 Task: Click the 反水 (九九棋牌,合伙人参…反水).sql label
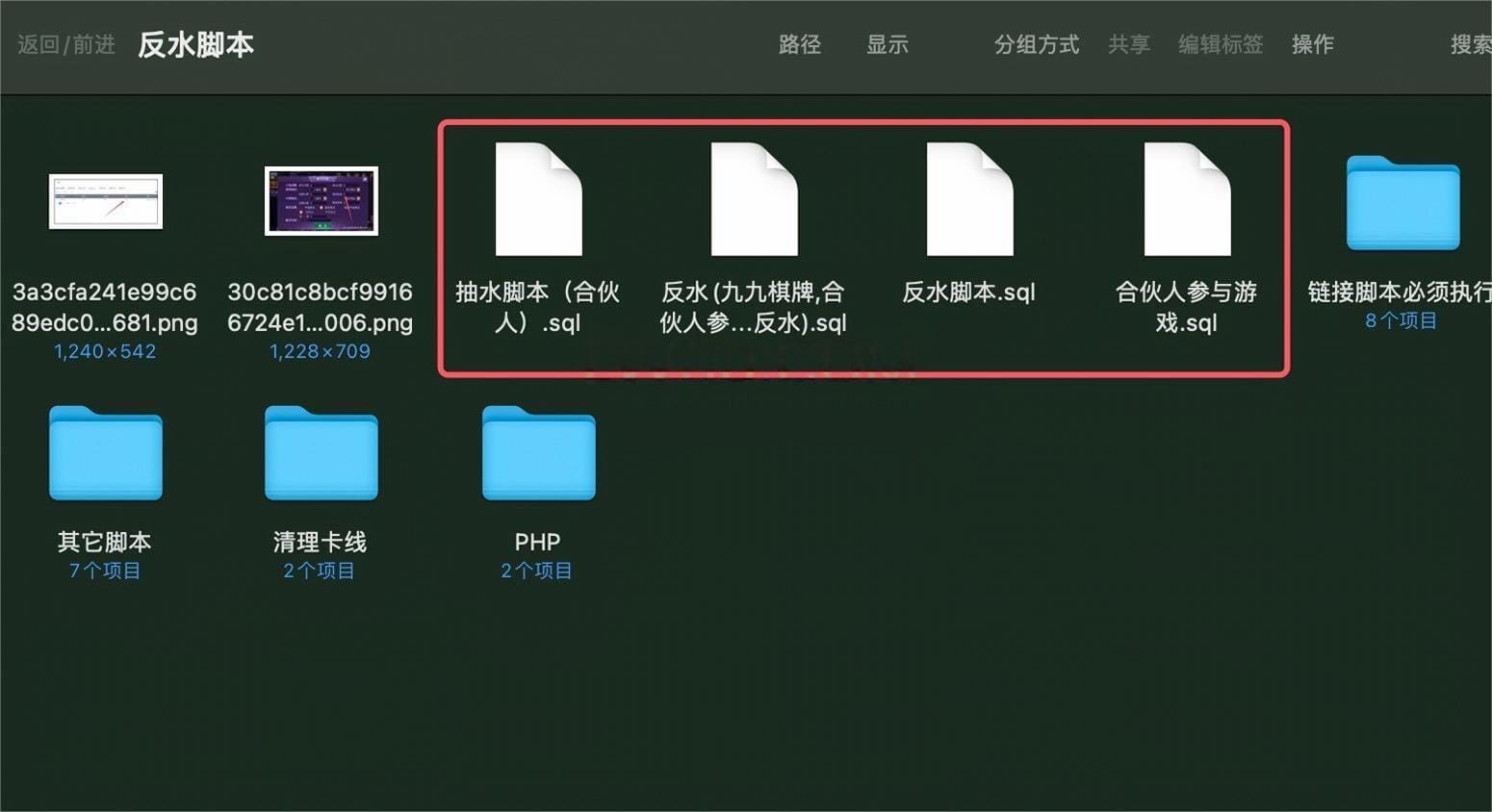(753, 307)
